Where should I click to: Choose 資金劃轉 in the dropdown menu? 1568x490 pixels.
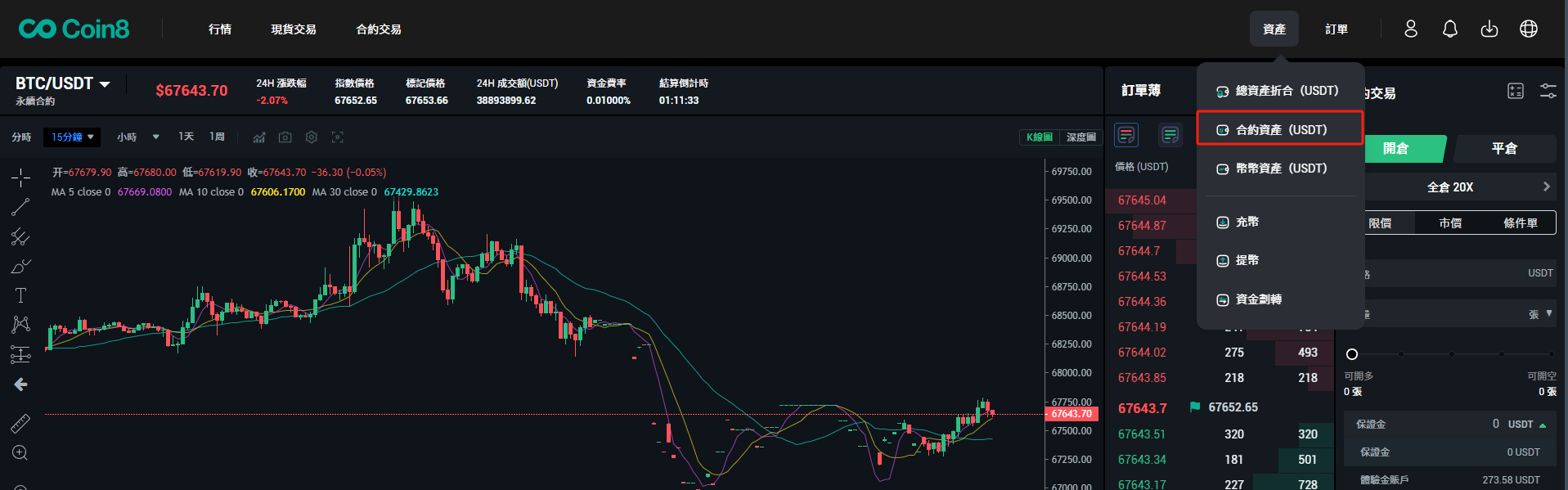tap(1258, 299)
